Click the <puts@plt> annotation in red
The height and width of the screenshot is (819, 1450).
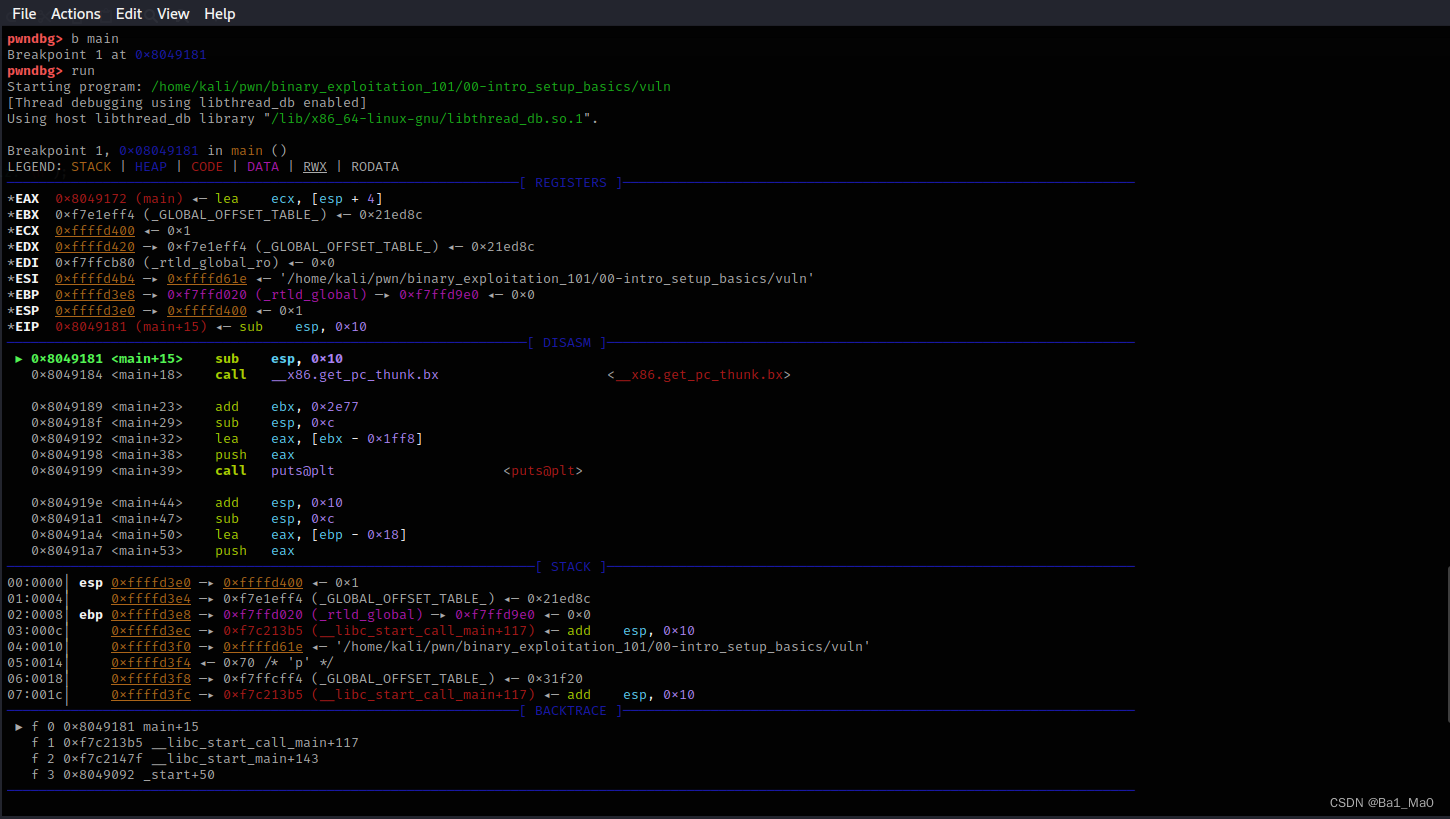[x=543, y=471]
